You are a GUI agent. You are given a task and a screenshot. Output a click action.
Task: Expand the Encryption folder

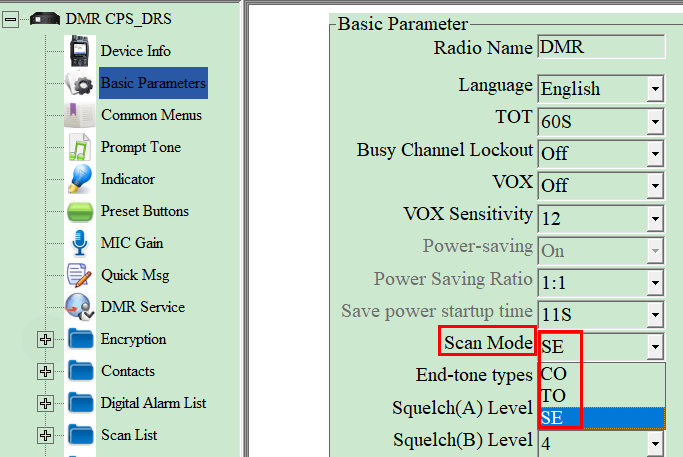(45, 340)
